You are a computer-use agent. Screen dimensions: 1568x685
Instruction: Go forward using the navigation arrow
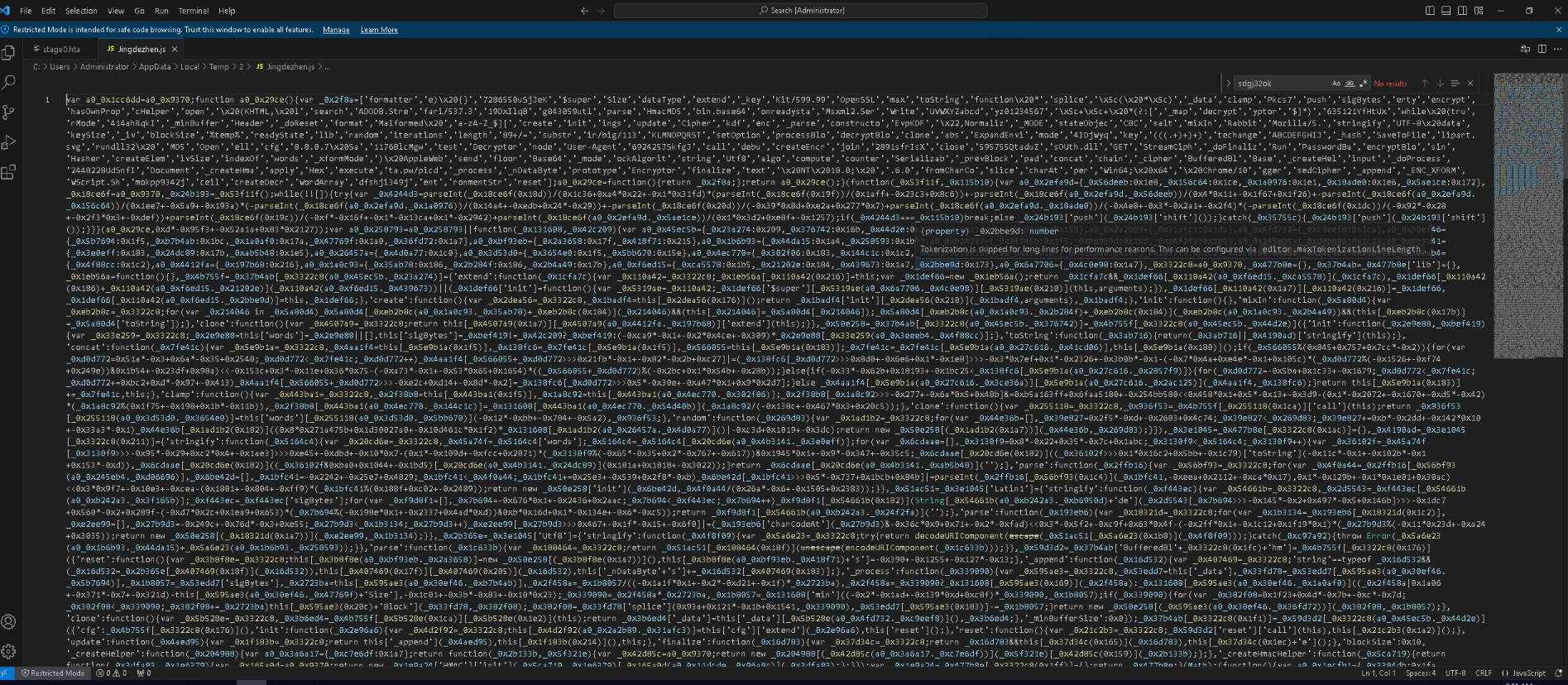601,11
